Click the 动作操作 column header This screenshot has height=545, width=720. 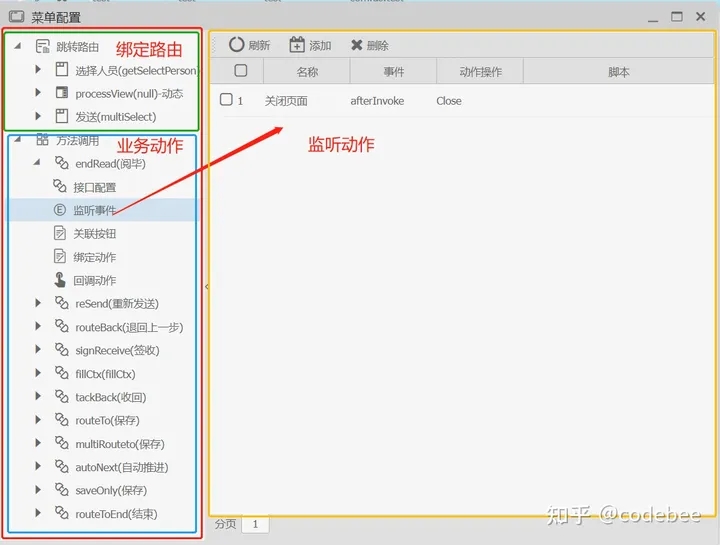pyautogui.click(x=480, y=71)
